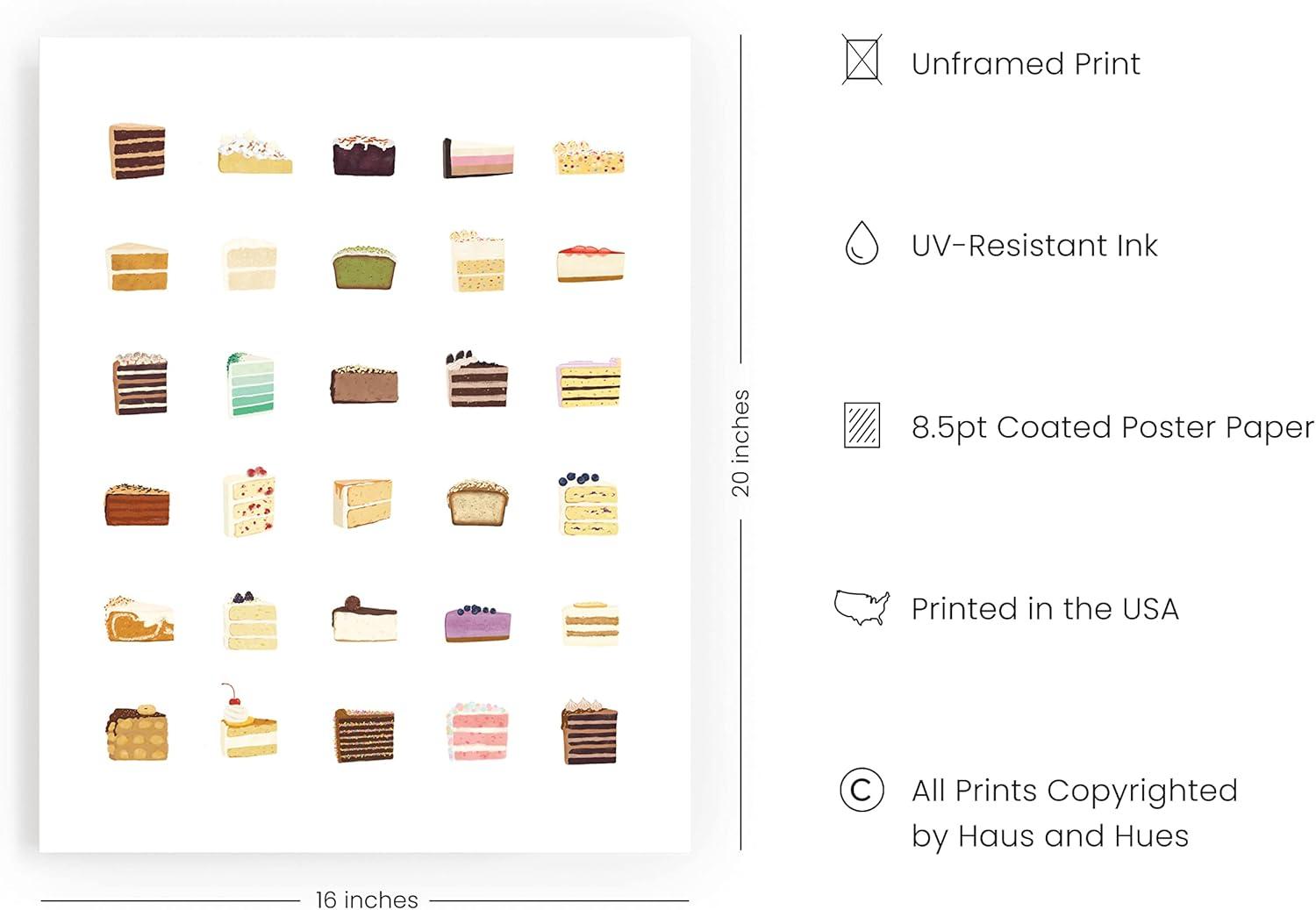Click the 'All Prints Copyrighted' text
Image resolution: width=1316 pixels, height=910 pixels.
[1074, 791]
